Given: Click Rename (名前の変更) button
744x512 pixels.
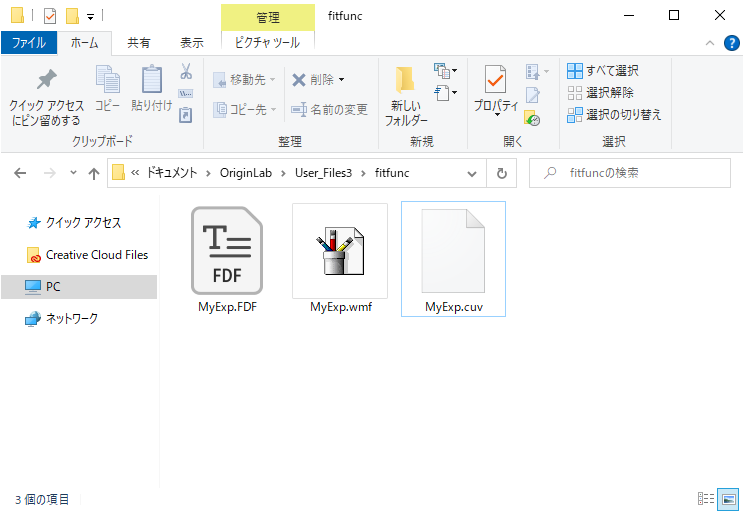Looking at the screenshot, I should 329,110.
